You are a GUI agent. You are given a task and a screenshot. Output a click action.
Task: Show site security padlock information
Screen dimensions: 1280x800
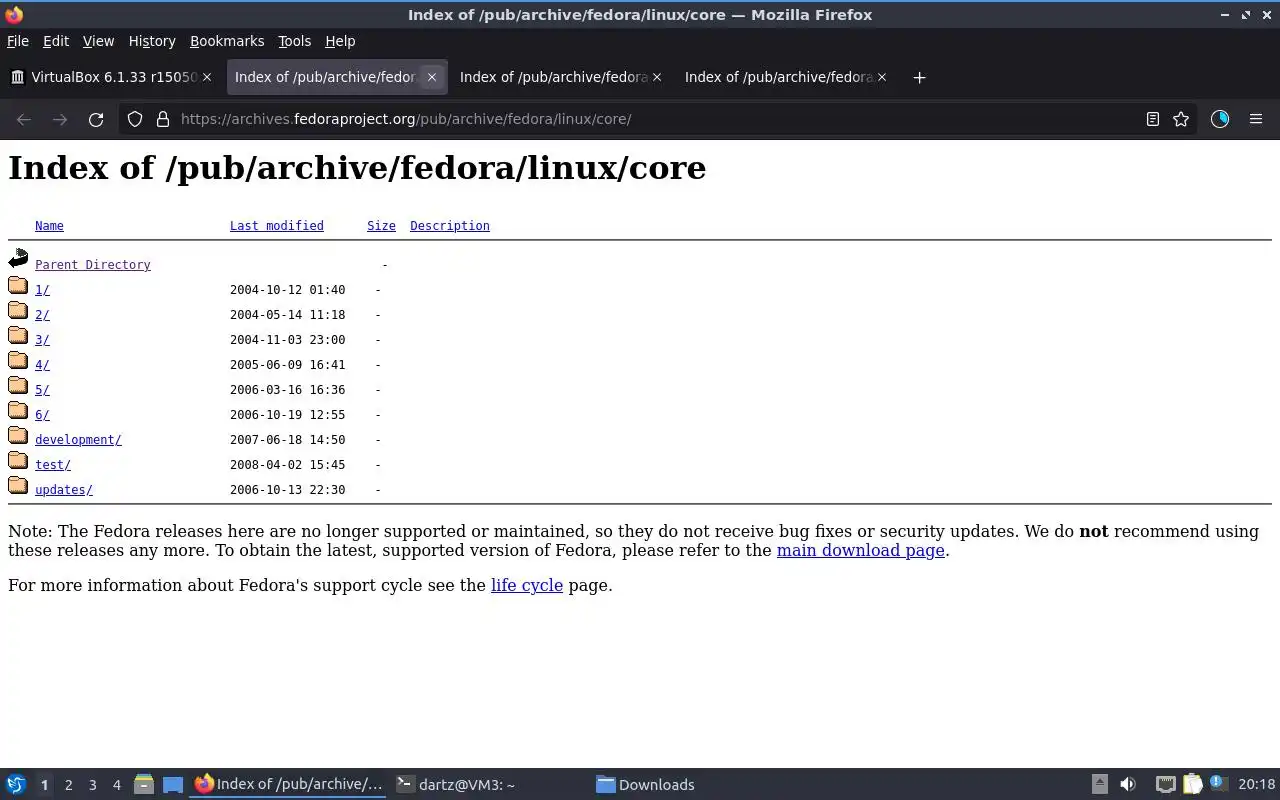[163, 119]
